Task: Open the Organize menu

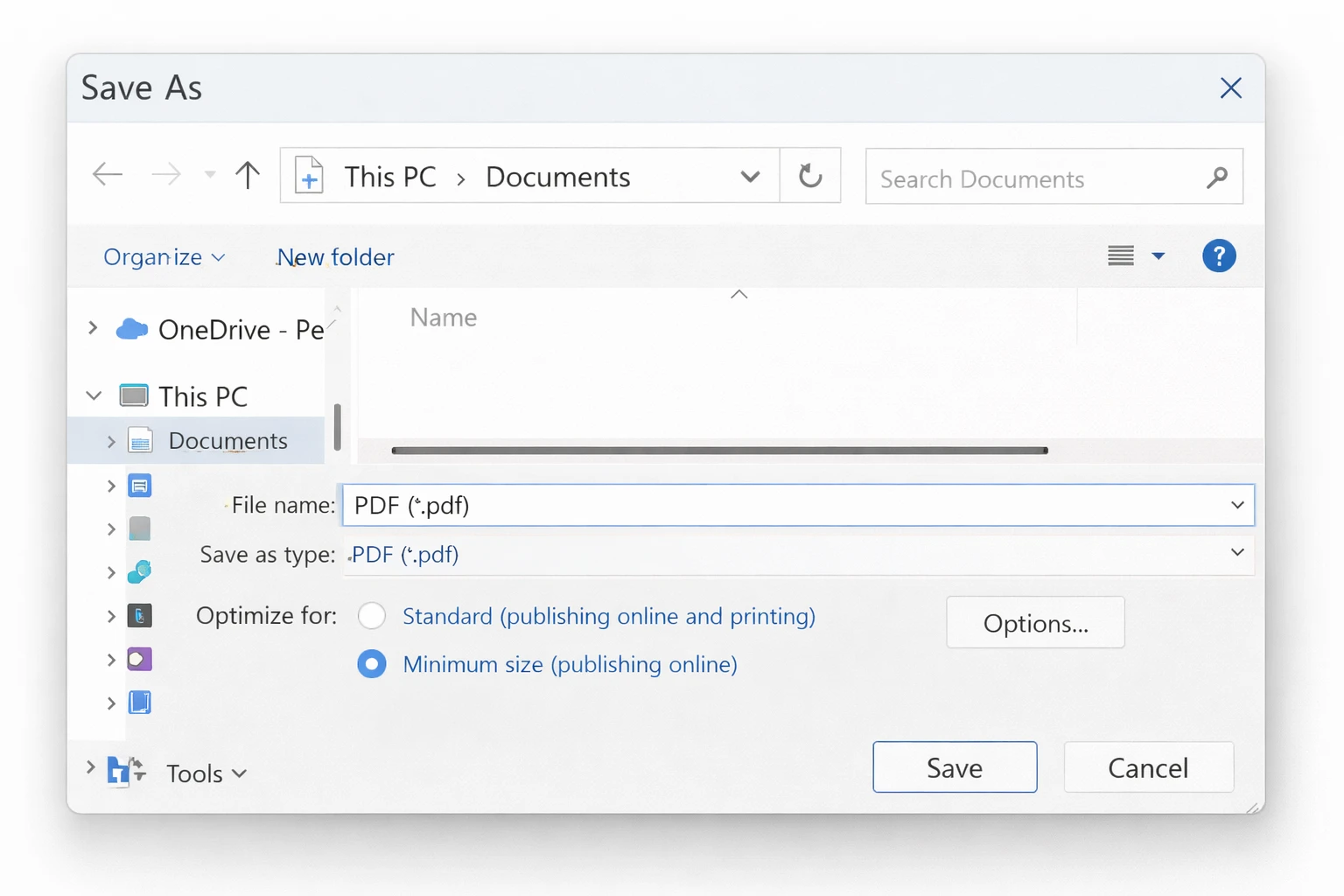Action: 164,256
